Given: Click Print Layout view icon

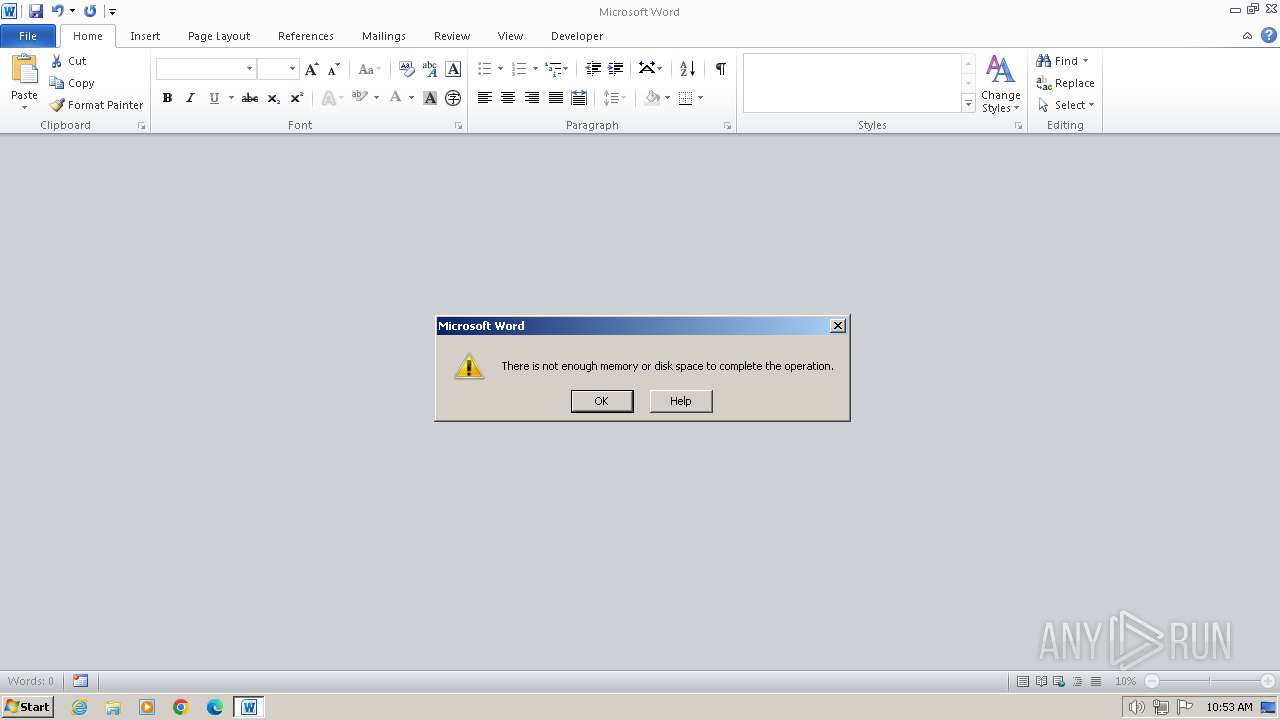Looking at the screenshot, I should (x=1023, y=681).
